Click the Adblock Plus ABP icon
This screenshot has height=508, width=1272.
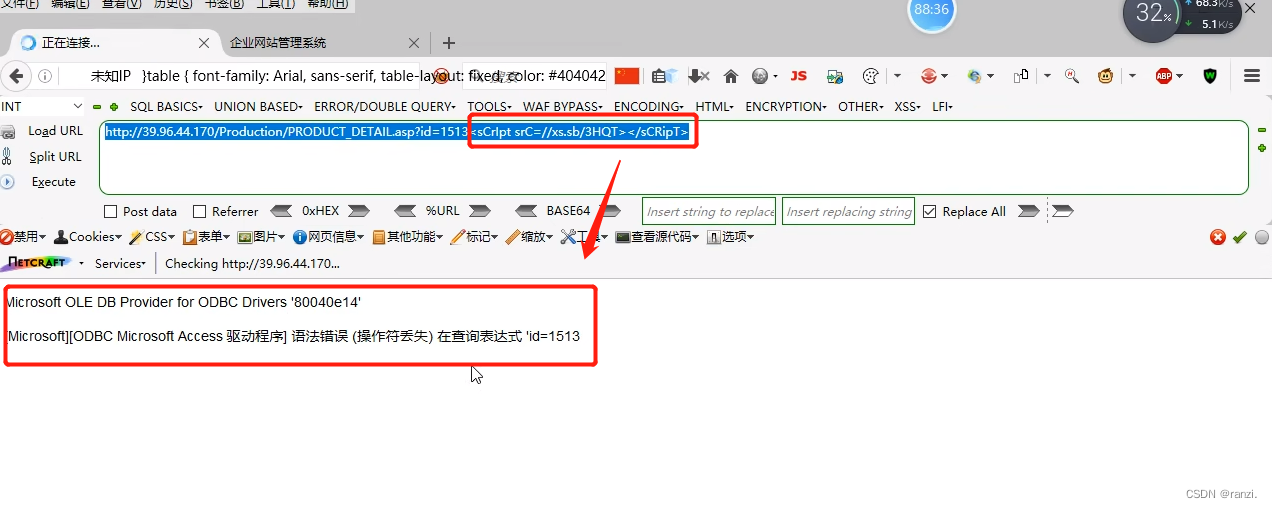coord(1164,76)
